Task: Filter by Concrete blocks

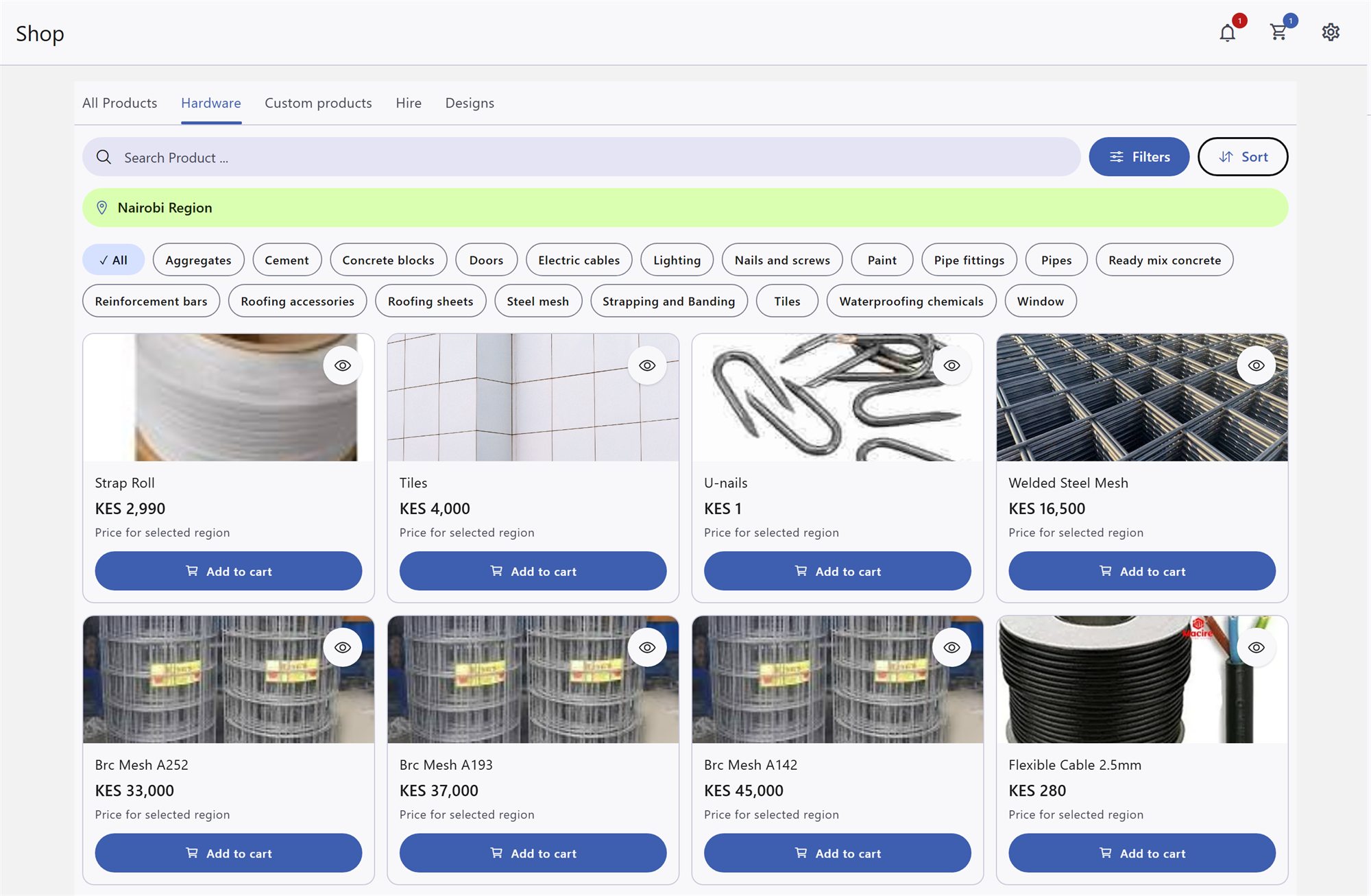Action: click(388, 260)
